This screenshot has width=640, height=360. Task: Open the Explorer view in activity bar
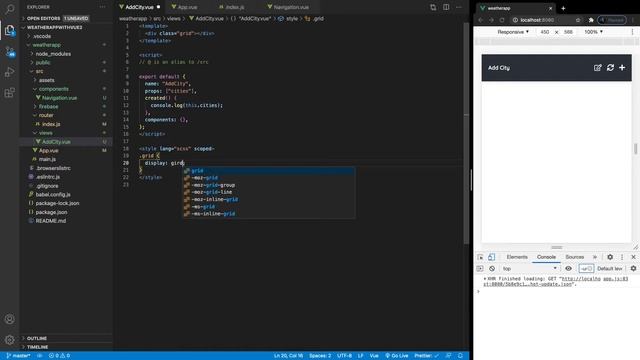coord(9,30)
